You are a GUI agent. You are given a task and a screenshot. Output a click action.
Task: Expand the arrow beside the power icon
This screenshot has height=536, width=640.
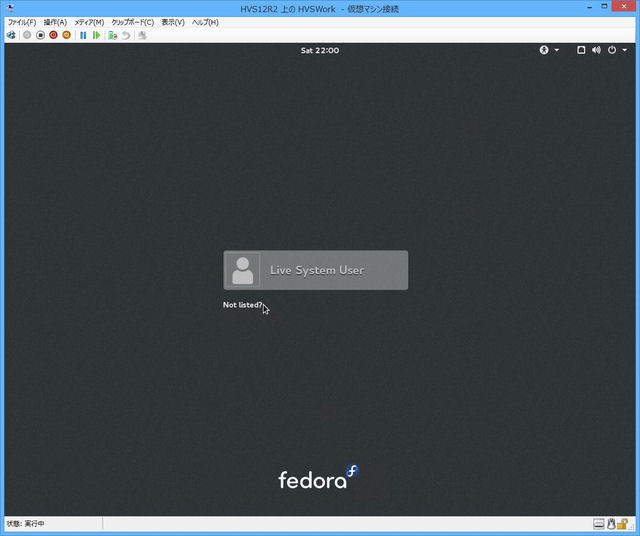pyautogui.click(x=624, y=50)
